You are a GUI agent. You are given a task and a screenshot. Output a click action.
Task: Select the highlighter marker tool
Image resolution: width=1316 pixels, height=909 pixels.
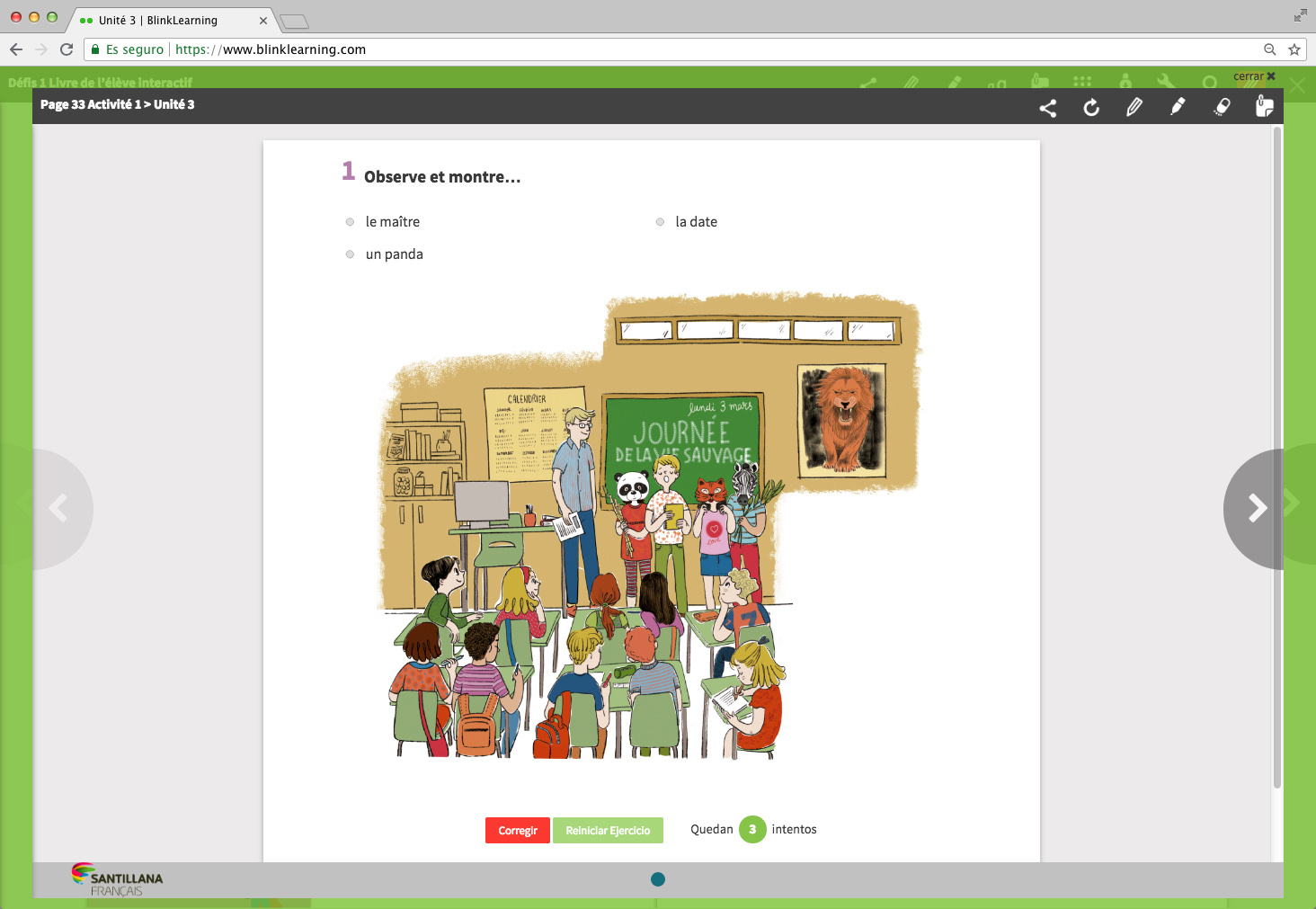coord(1178,107)
